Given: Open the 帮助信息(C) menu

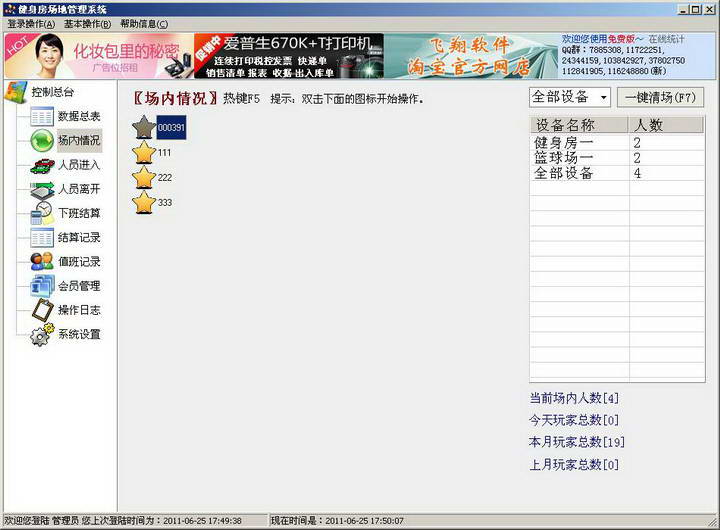Looking at the screenshot, I should pyautogui.click(x=144, y=24).
